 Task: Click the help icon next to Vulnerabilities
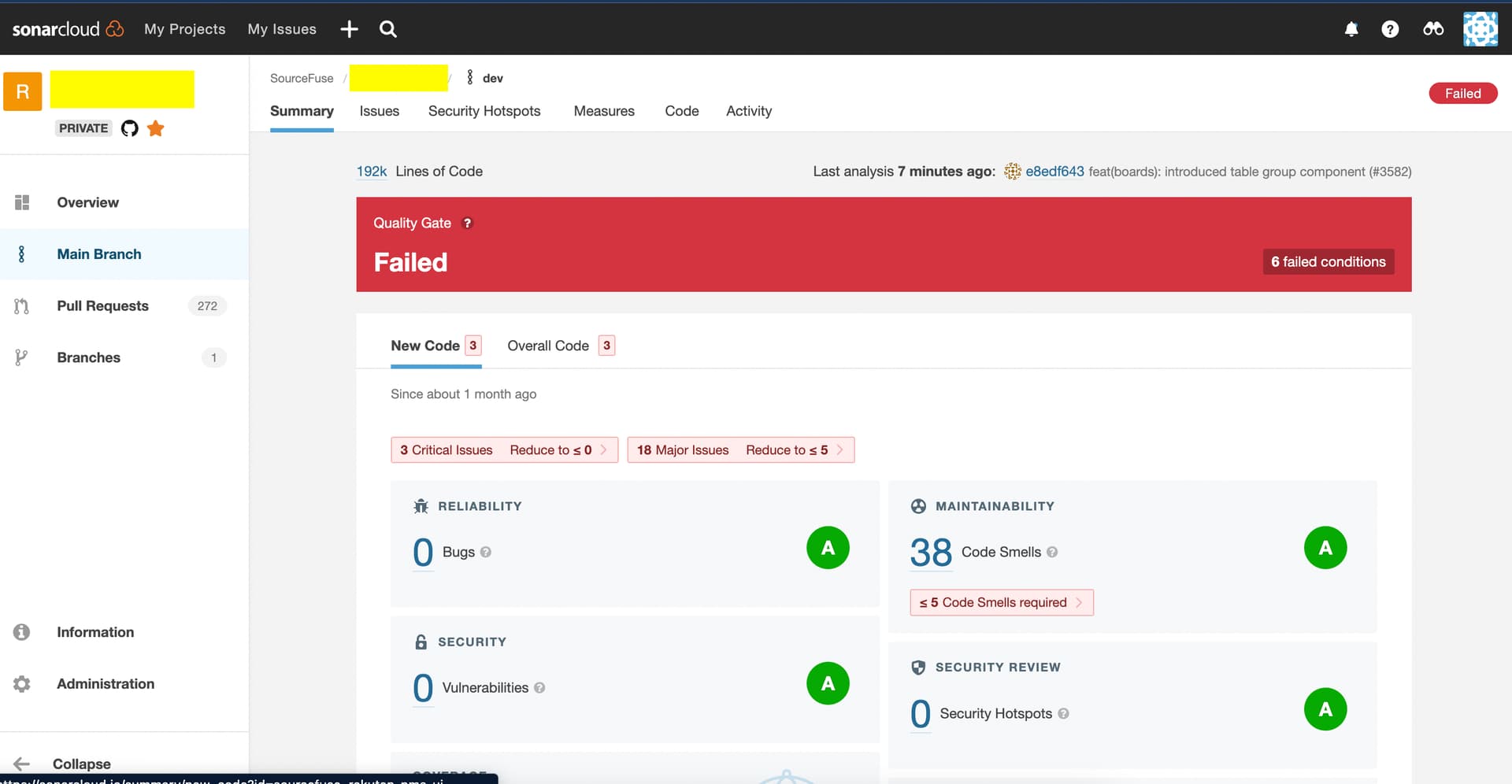539,688
